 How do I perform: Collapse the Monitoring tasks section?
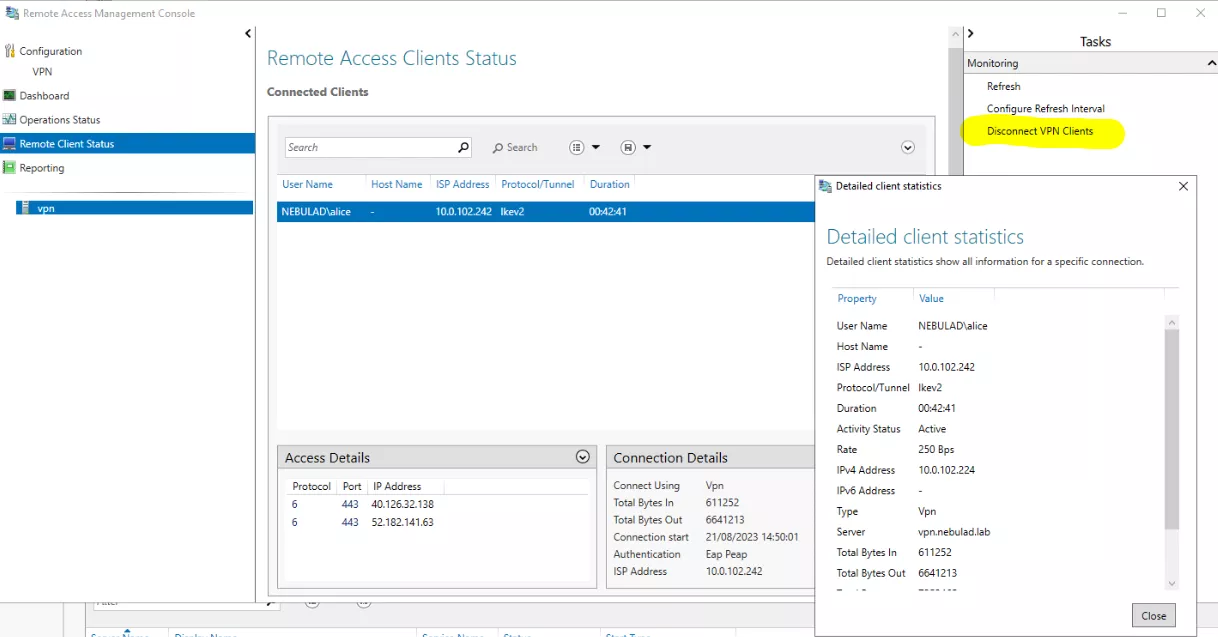point(1211,63)
